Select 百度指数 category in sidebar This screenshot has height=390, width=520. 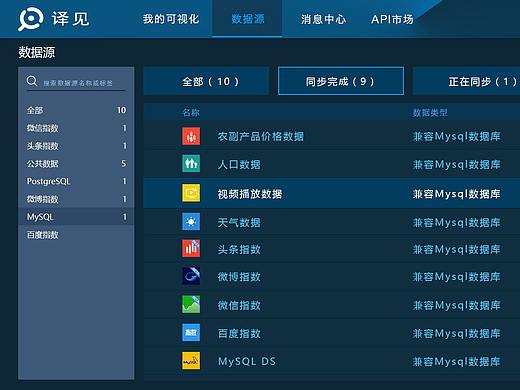pyautogui.click(x=76, y=235)
